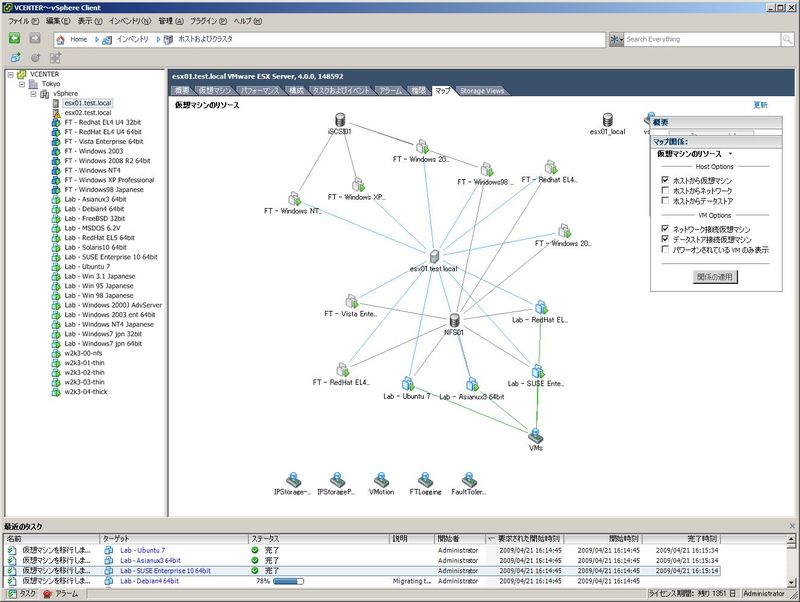The height and width of the screenshot is (602, 800).
Task: Select the FT - Windows NT.. VM node
Action: tap(294, 198)
